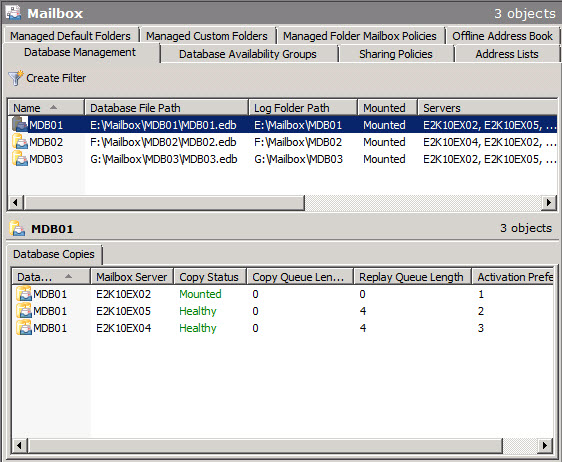Image resolution: width=562 pixels, height=462 pixels.
Task: Click the left arrow of the database copies scrollbar
Action: pos(19,446)
